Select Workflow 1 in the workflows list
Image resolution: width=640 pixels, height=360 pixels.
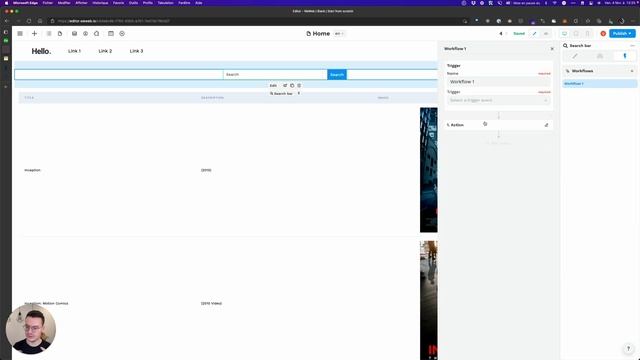pos(599,84)
